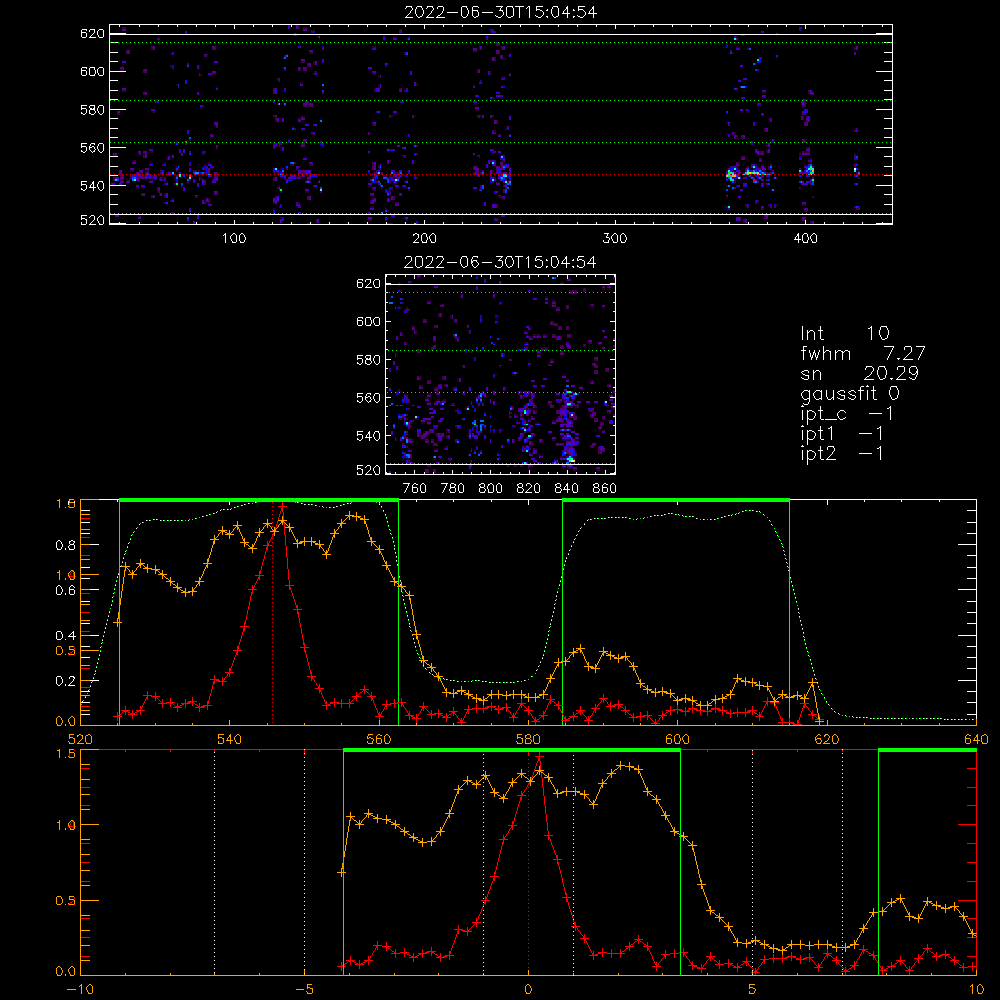Click x-axis label 840 of middle spectrogram
The image size is (1000, 1000).
[566, 489]
